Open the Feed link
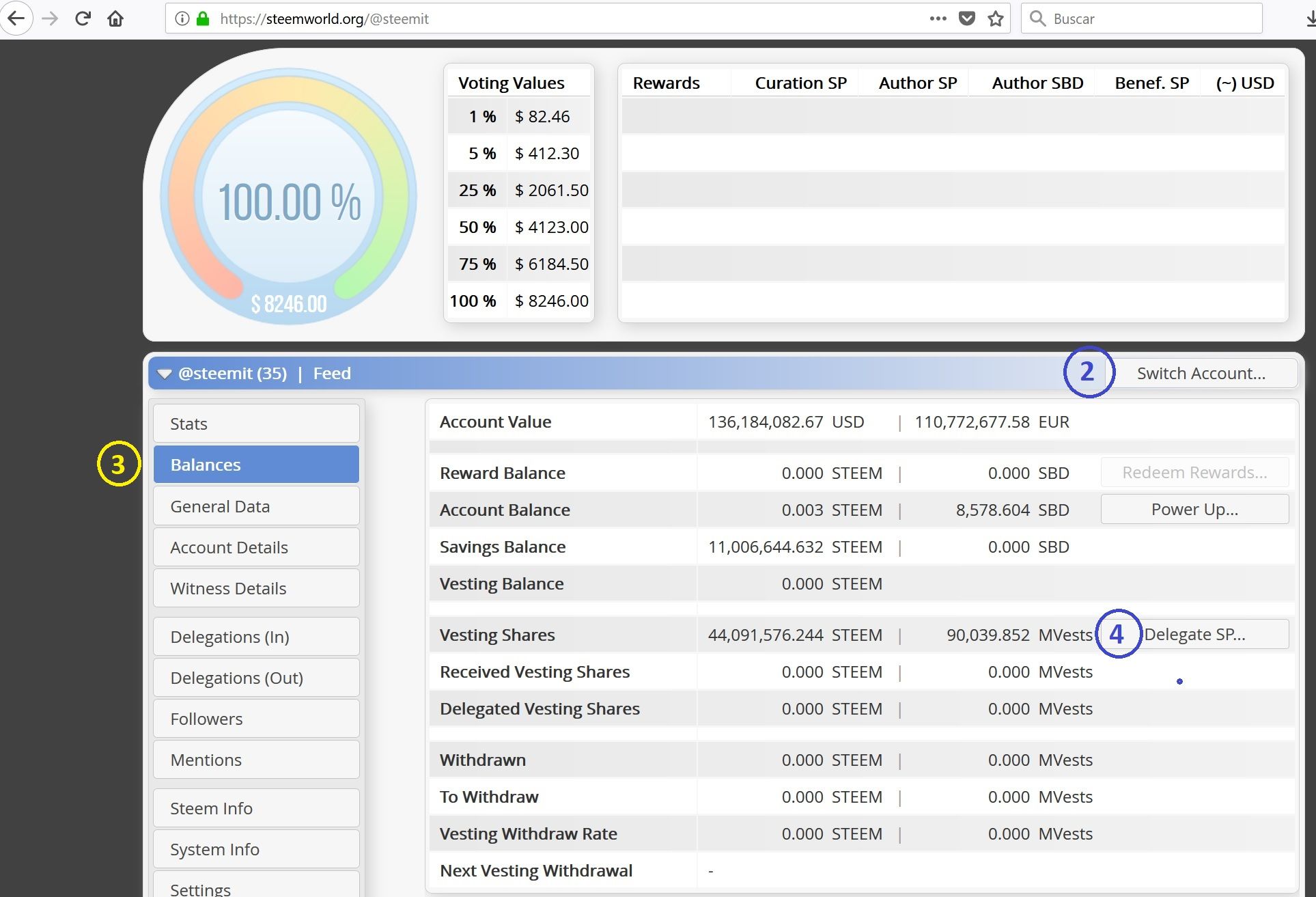Viewport: 1316px width, 897px height. 332,374
